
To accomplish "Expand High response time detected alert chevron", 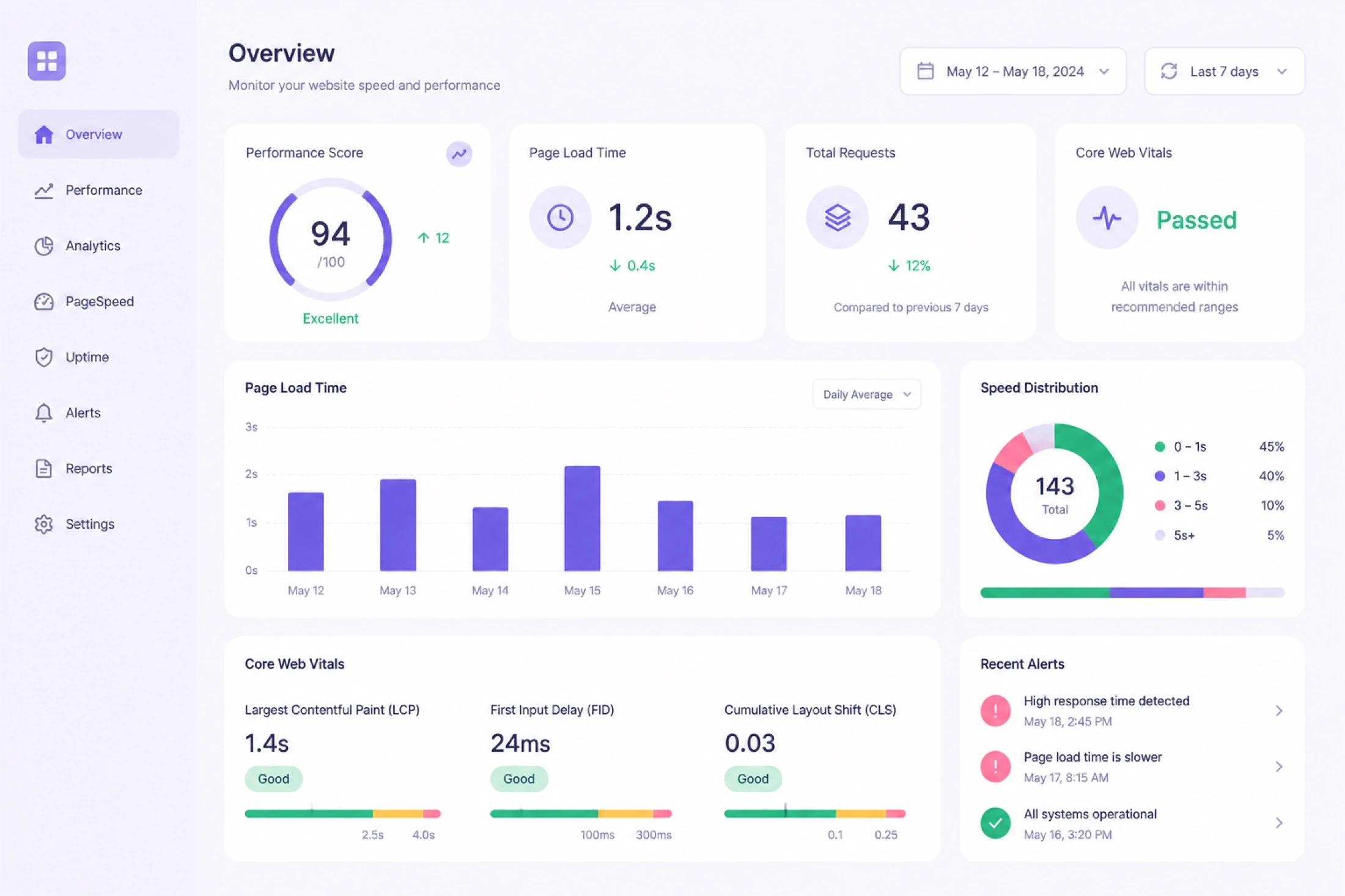I will pyautogui.click(x=1279, y=710).
